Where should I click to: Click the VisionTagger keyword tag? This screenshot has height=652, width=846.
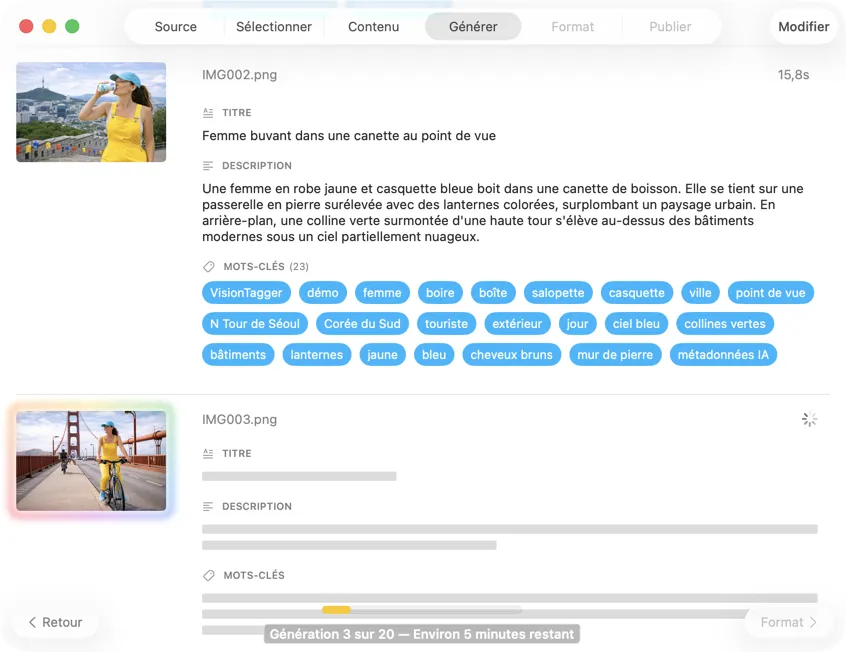247,293
